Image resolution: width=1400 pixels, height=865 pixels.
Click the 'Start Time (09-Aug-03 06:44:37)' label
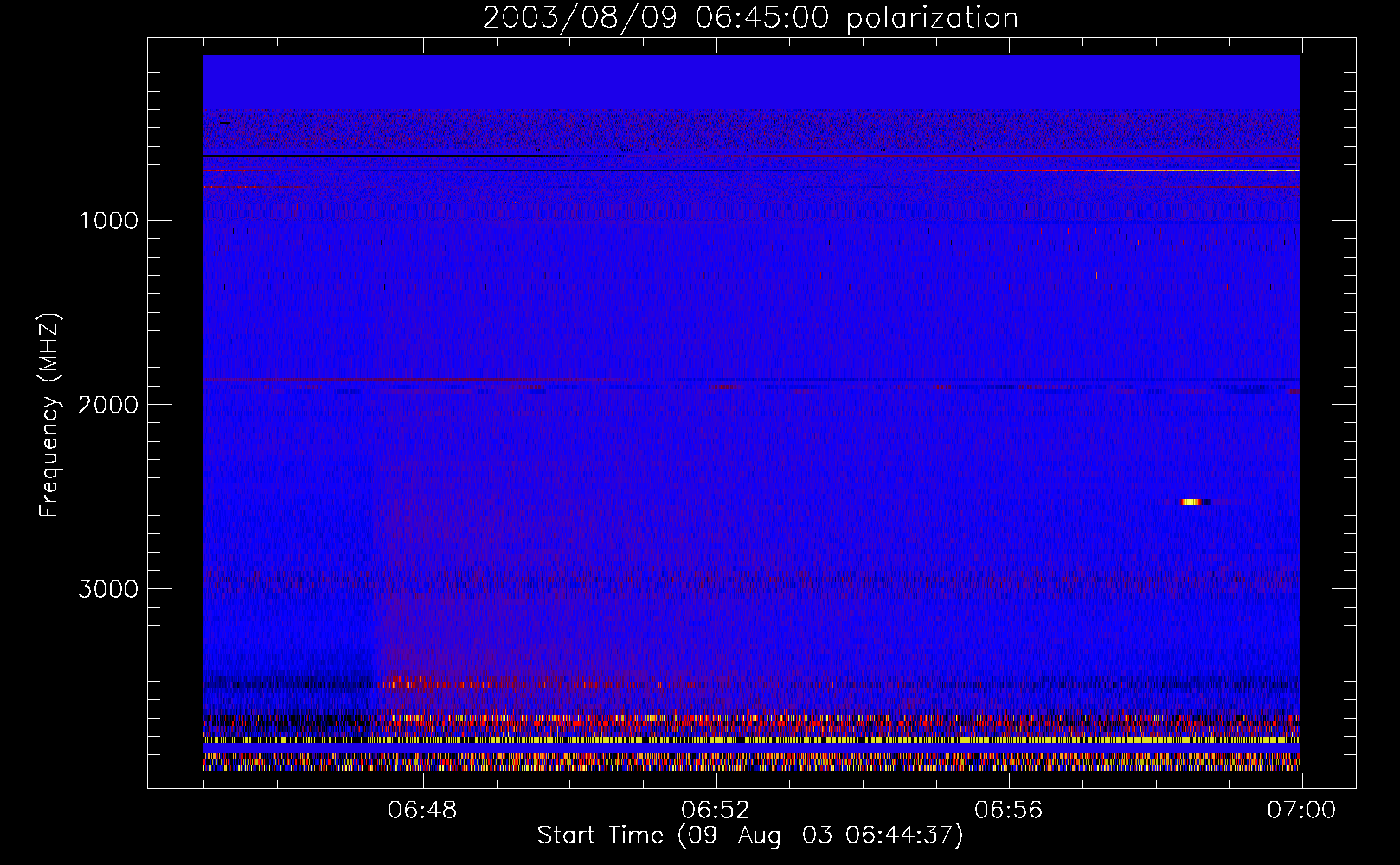pos(750,836)
